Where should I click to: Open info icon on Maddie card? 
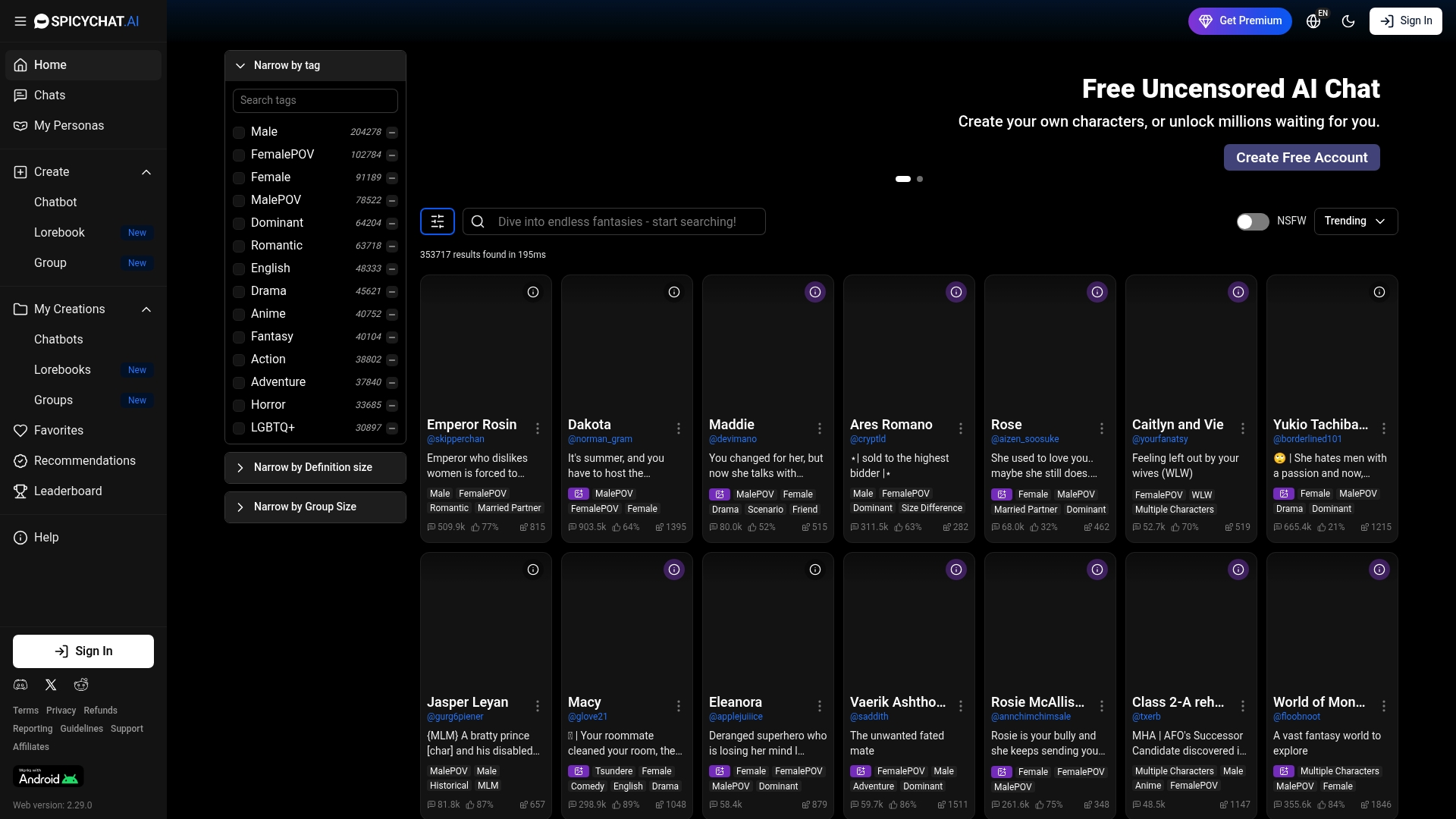click(x=815, y=292)
